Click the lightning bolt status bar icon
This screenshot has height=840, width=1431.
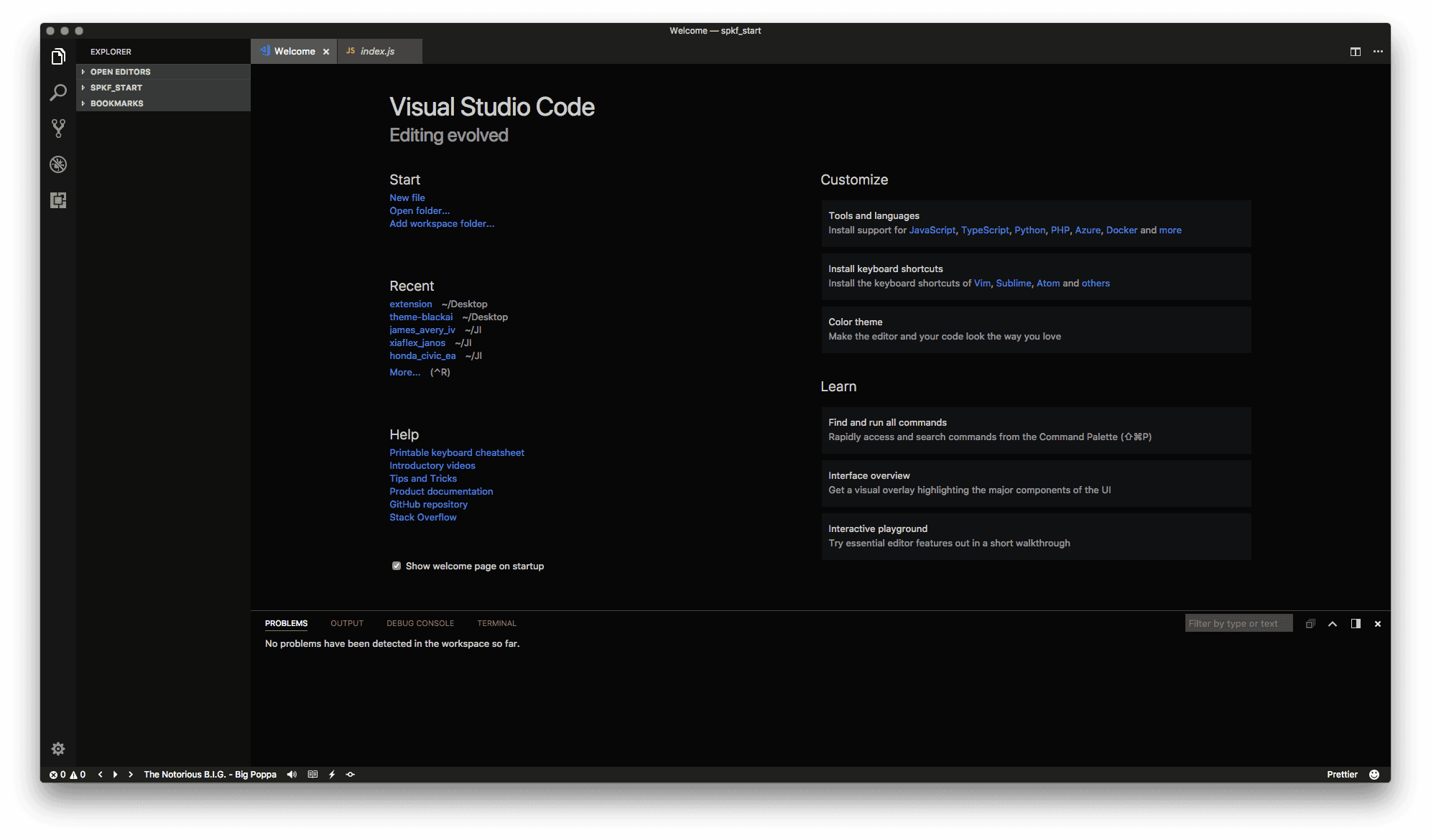click(x=332, y=775)
